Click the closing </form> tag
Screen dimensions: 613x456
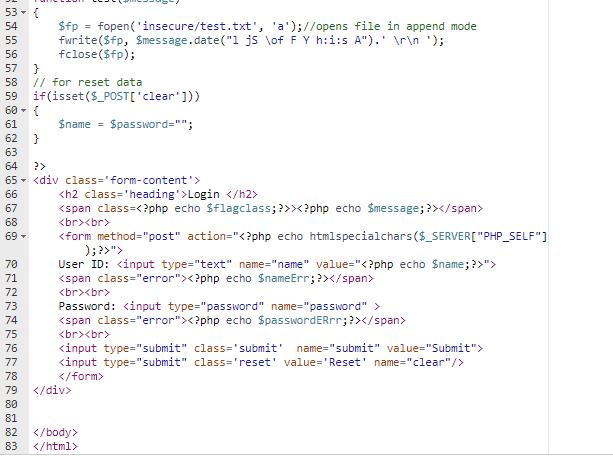pyautogui.click(x=81, y=377)
